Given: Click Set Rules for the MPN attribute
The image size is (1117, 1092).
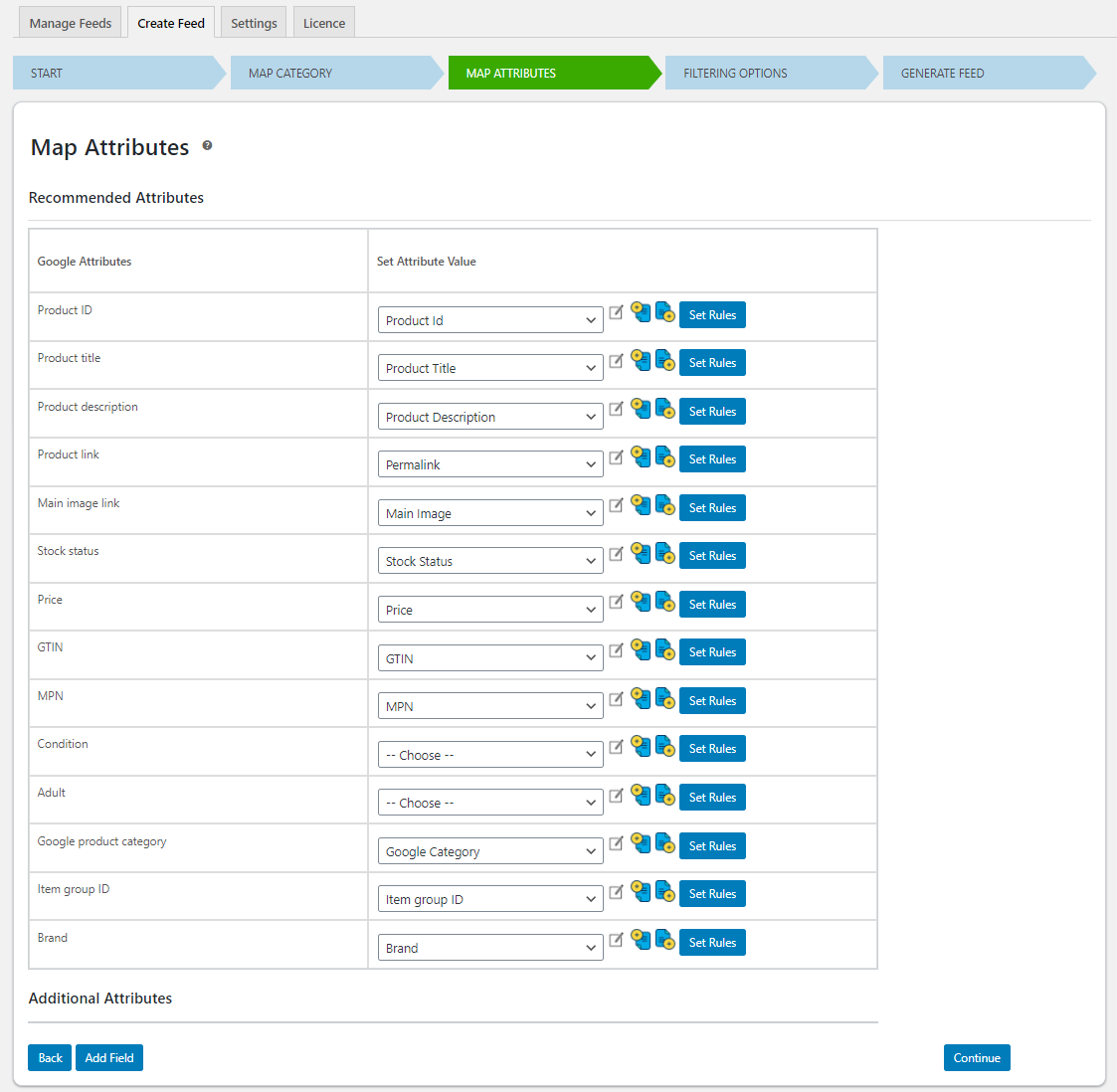Looking at the screenshot, I should point(712,700).
